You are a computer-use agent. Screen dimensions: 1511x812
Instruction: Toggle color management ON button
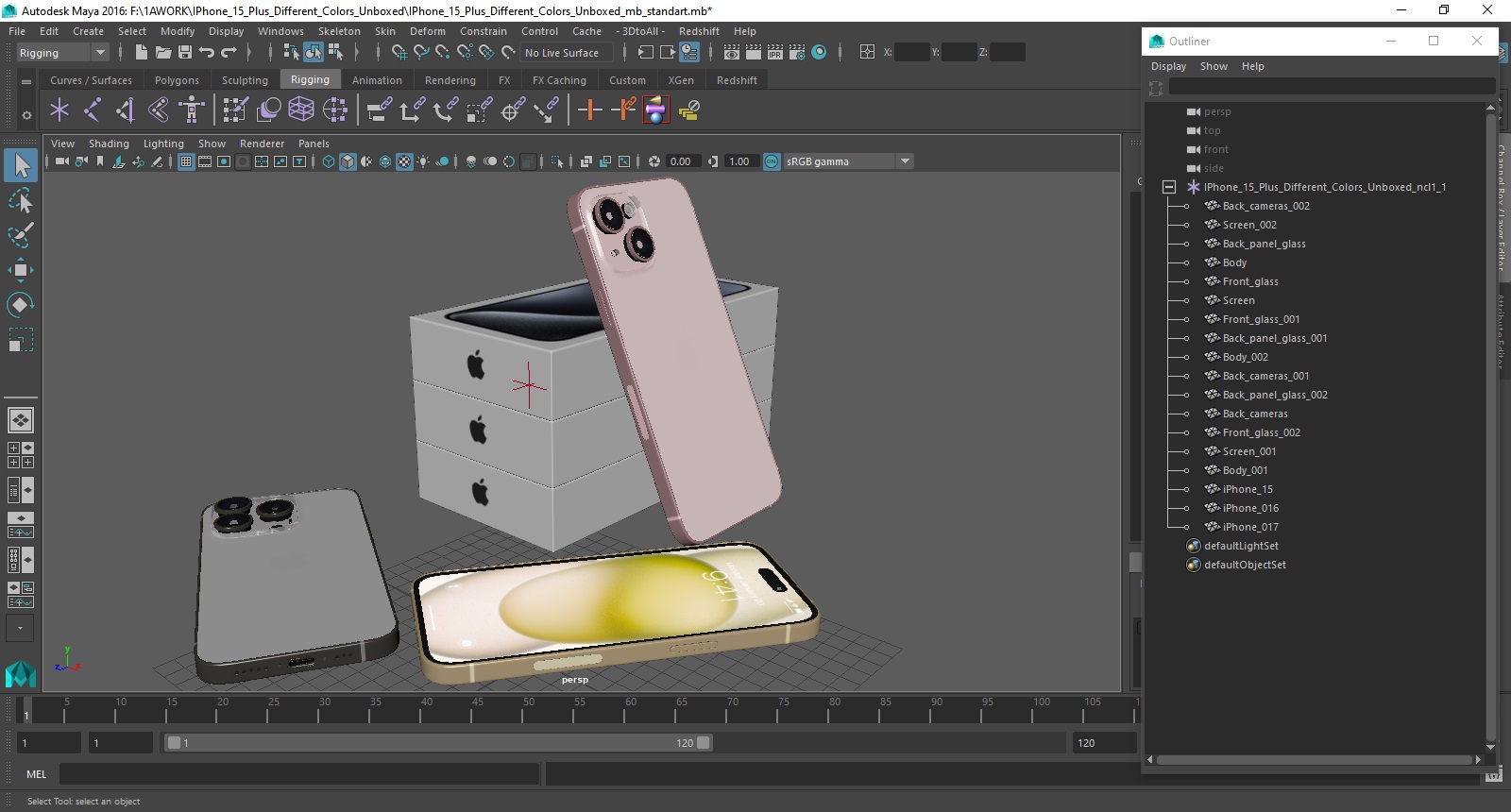coord(772,161)
